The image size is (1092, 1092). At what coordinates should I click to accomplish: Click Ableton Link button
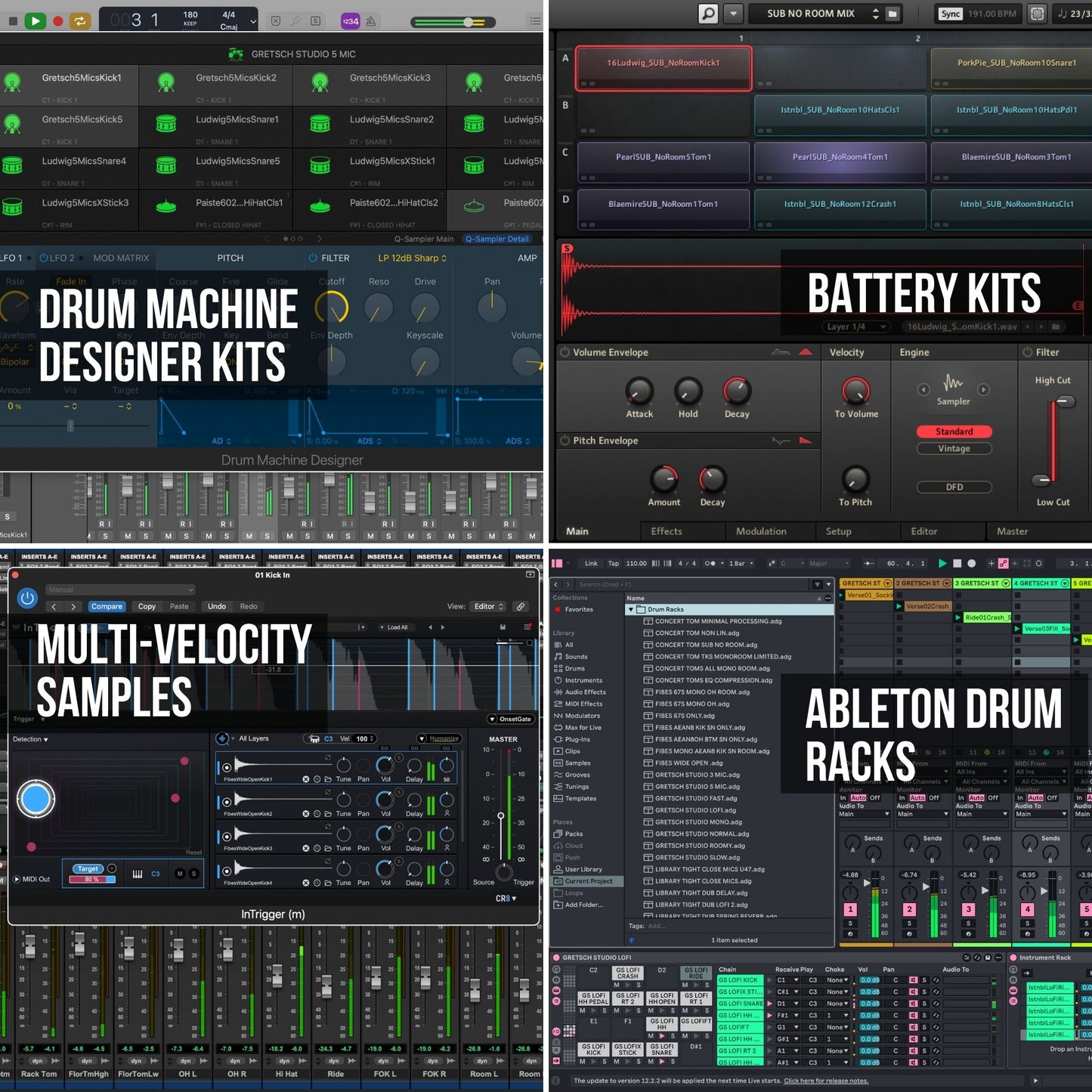coord(591,563)
